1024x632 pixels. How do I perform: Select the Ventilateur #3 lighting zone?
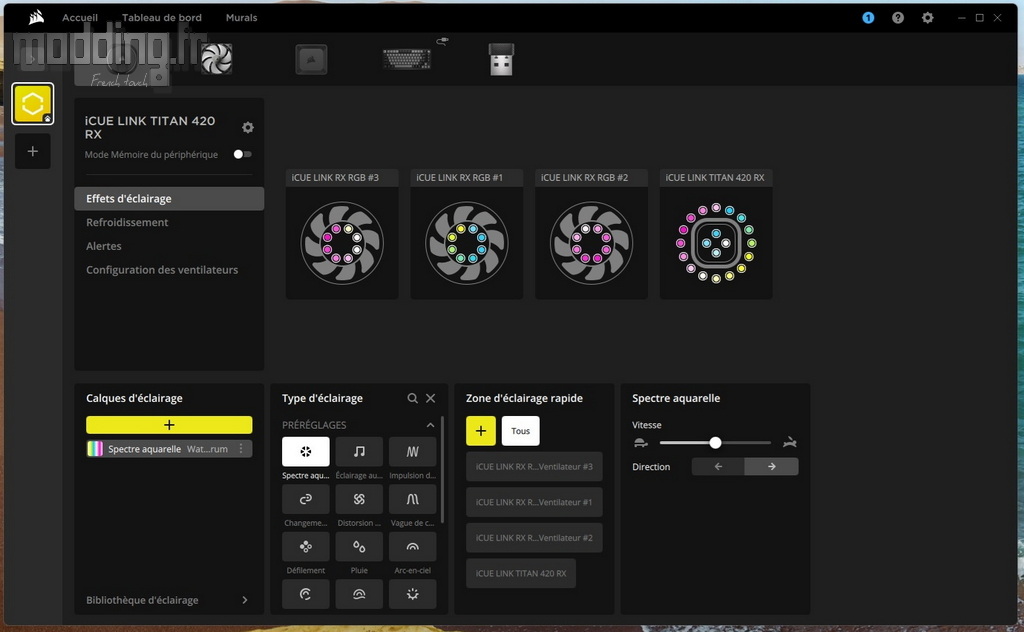(x=534, y=467)
